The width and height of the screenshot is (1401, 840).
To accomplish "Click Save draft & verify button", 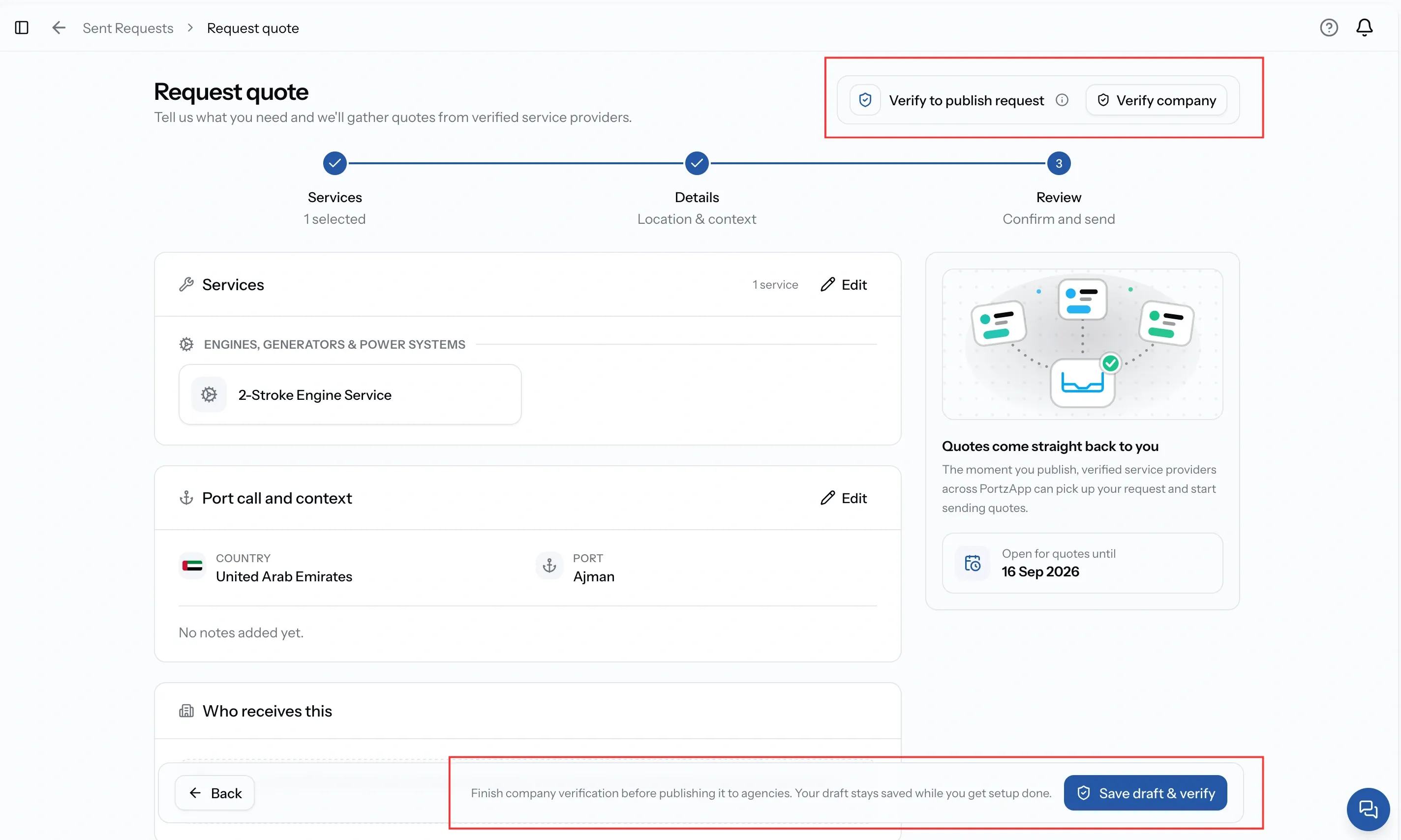I will 1145,793.
